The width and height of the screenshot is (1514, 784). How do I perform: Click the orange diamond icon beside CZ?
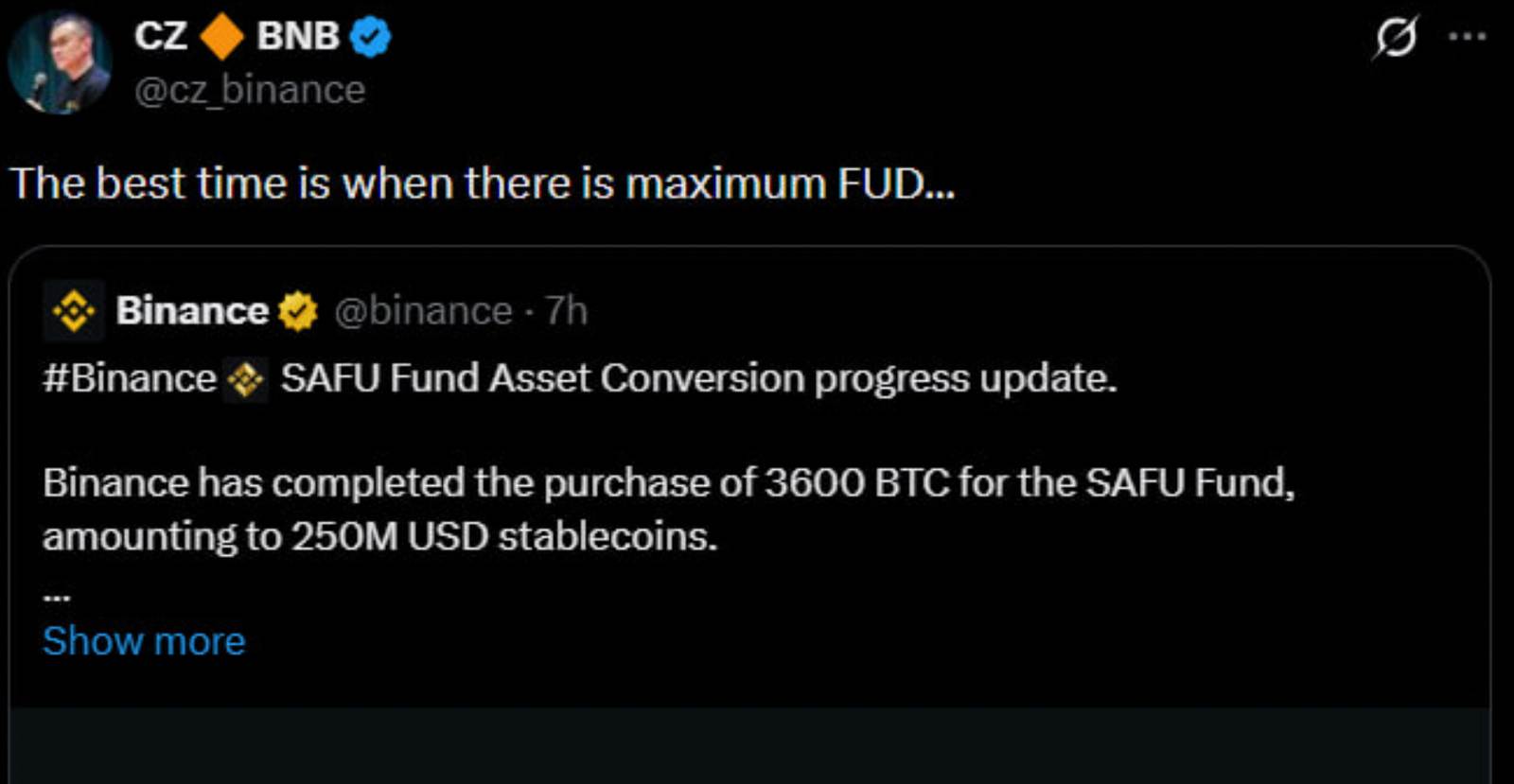pyautogui.click(x=222, y=37)
